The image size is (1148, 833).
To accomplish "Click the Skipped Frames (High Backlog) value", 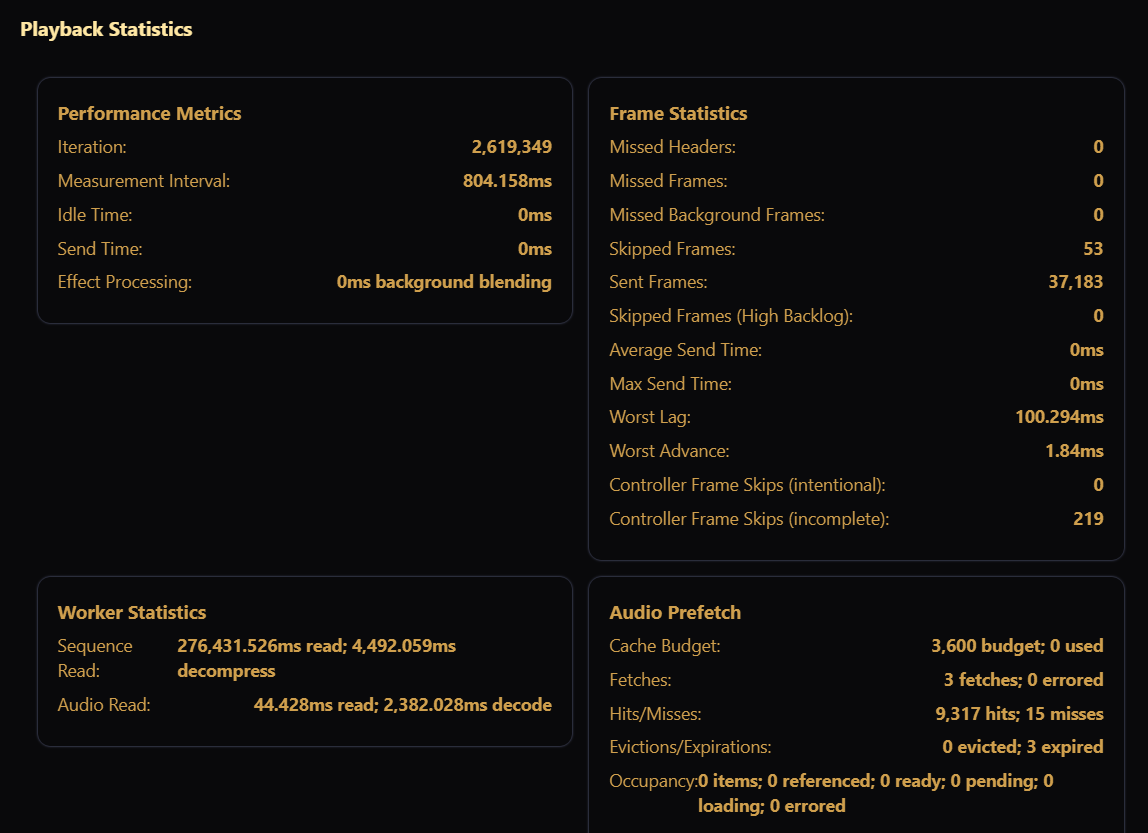I will (1098, 316).
